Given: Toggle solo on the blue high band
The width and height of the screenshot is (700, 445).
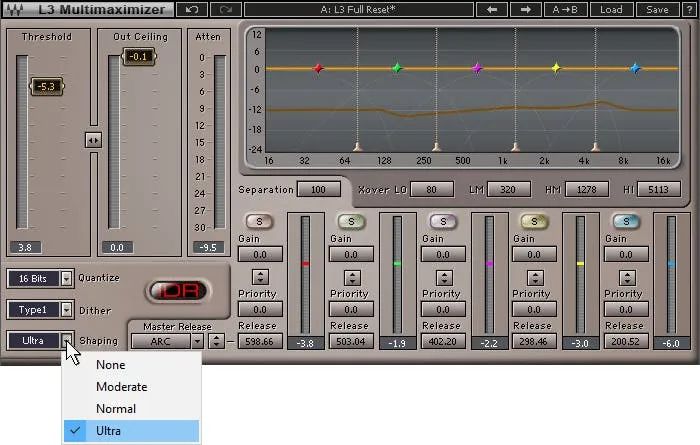Looking at the screenshot, I should point(626,221).
